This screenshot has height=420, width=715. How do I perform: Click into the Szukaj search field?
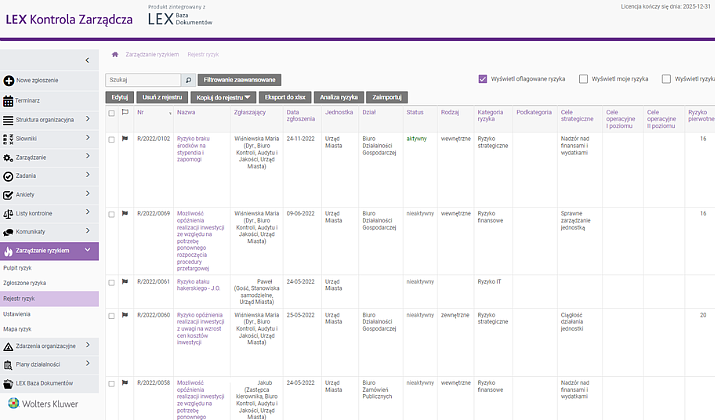pos(142,79)
